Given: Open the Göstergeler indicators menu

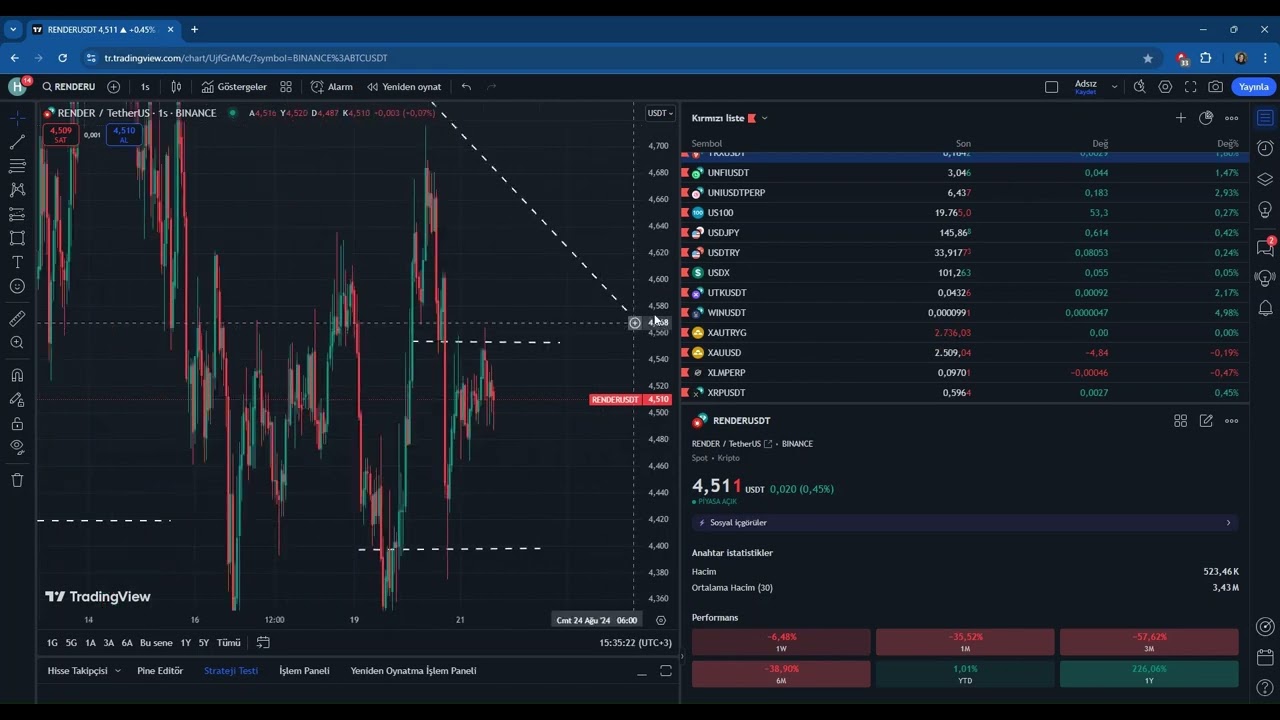Looking at the screenshot, I should click(x=234, y=87).
